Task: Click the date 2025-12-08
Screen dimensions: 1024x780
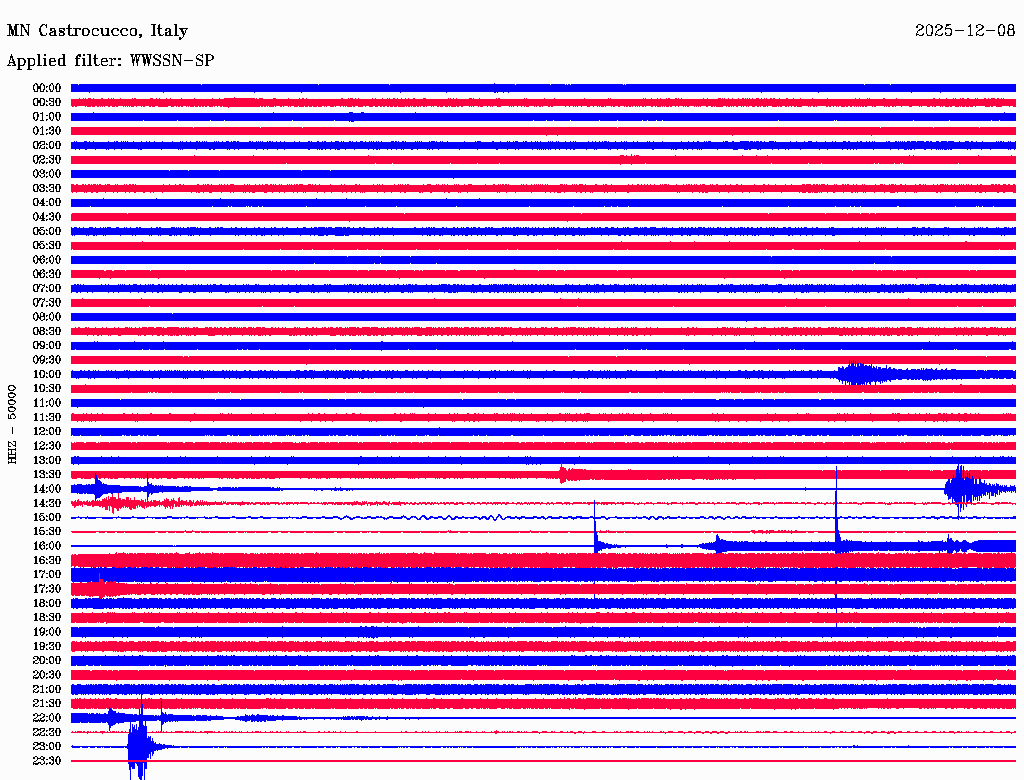Action: click(x=965, y=30)
